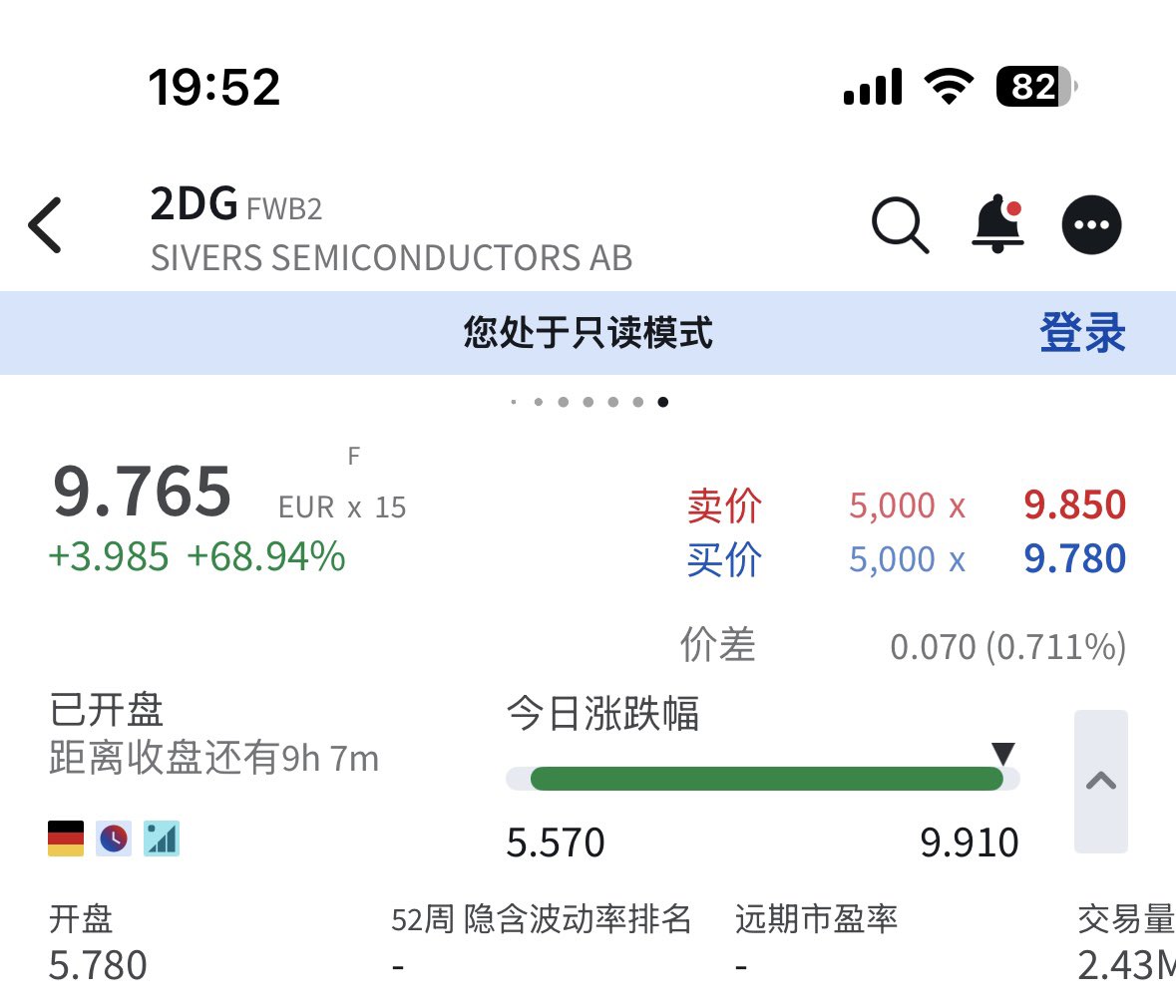This screenshot has height=1008, width=1176.
Task: Tap the day high 9.910
Action: click(x=969, y=842)
